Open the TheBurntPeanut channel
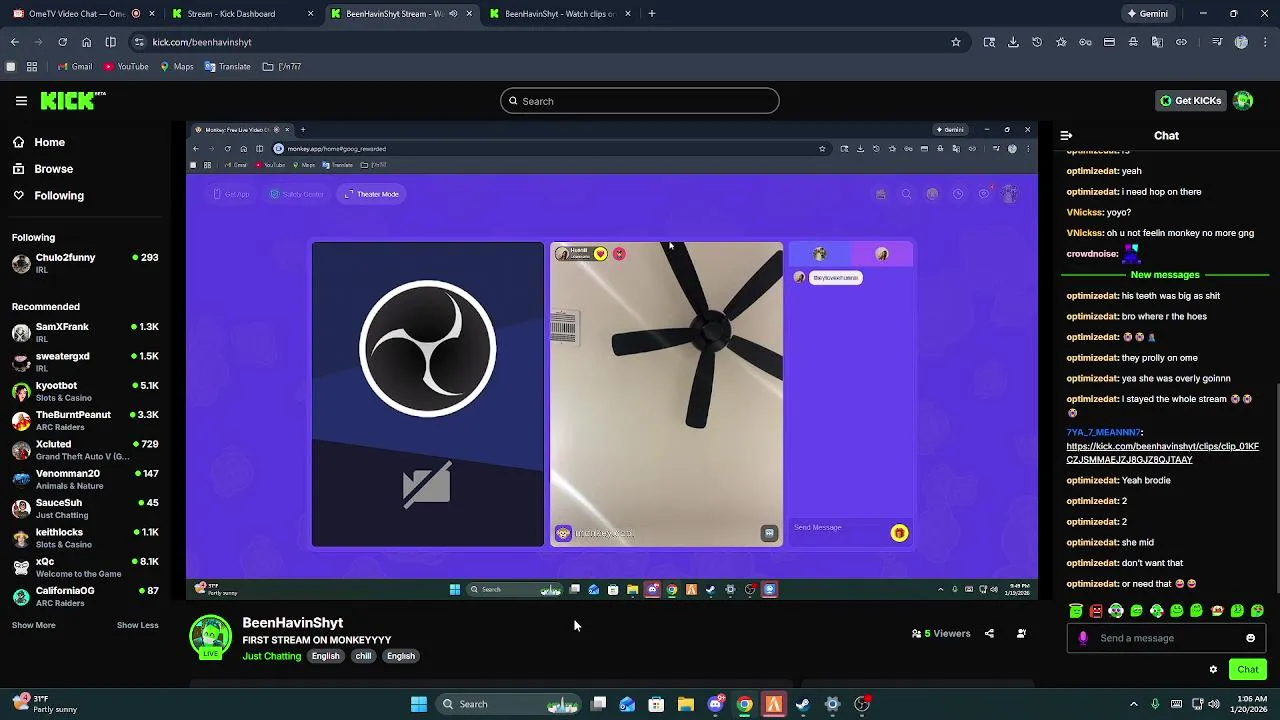Image resolution: width=1280 pixels, height=720 pixels. [85, 420]
